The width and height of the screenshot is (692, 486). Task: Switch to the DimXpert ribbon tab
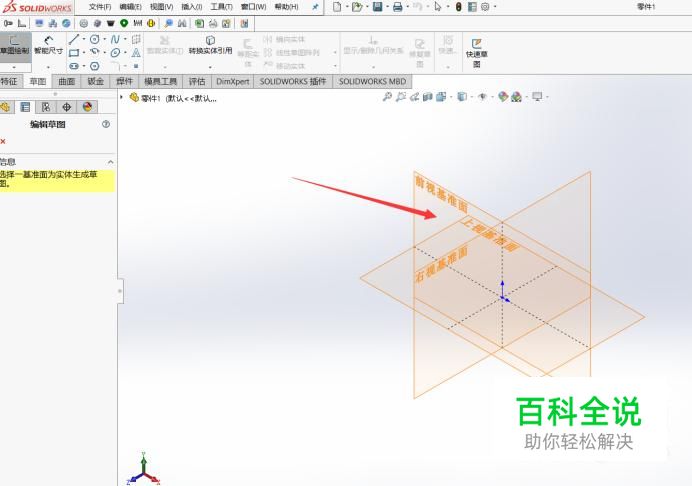[233, 82]
